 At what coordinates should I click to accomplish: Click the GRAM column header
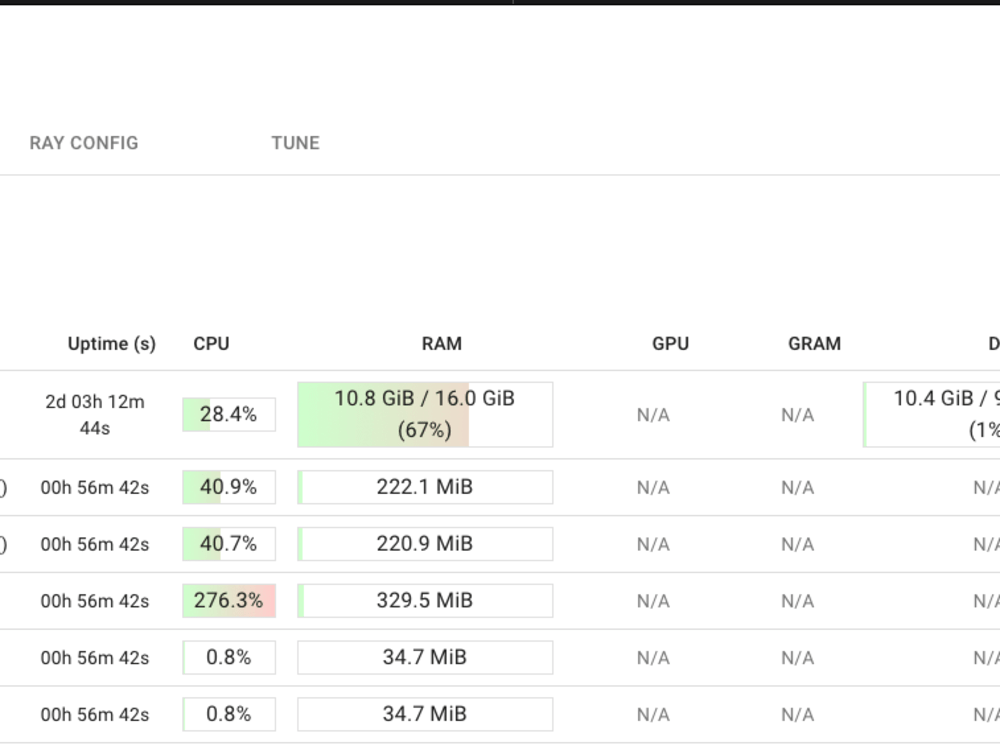[814, 344]
